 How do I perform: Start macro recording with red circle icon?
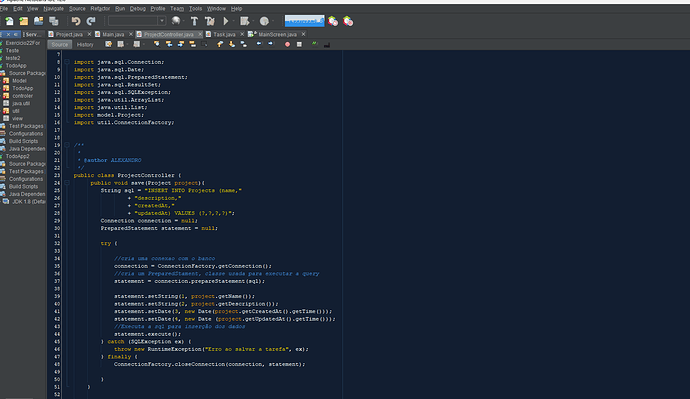287,44
